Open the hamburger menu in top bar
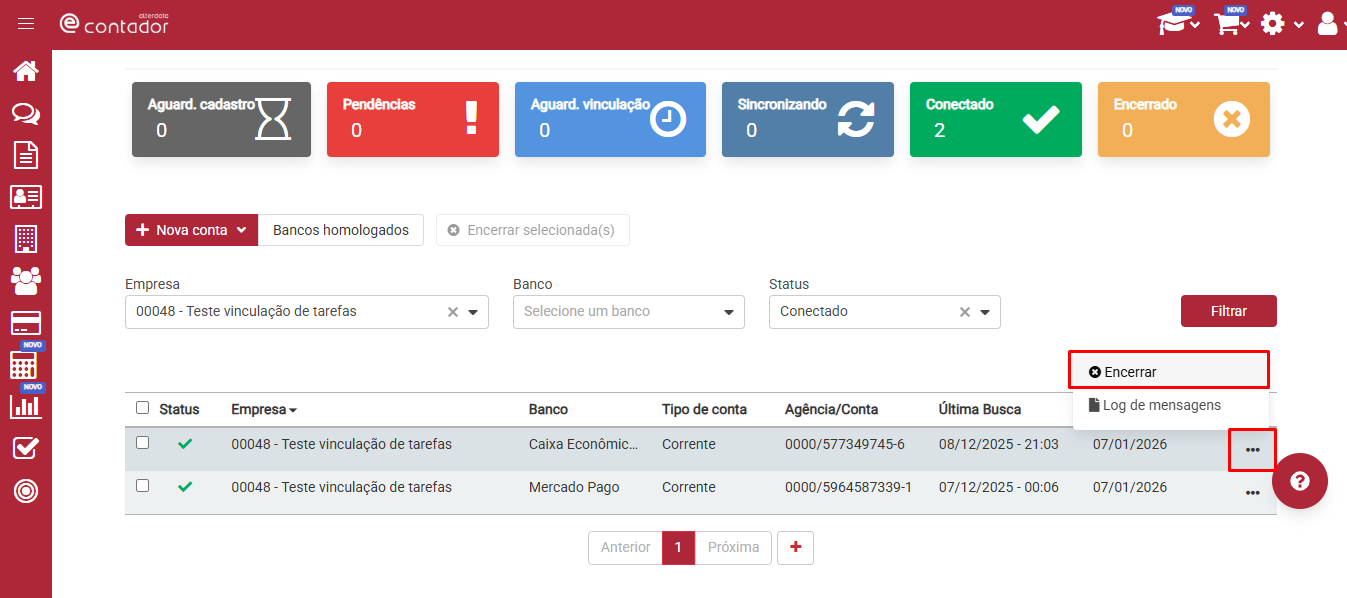Image resolution: width=1347 pixels, height=598 pixels. [x=26, y=24]
